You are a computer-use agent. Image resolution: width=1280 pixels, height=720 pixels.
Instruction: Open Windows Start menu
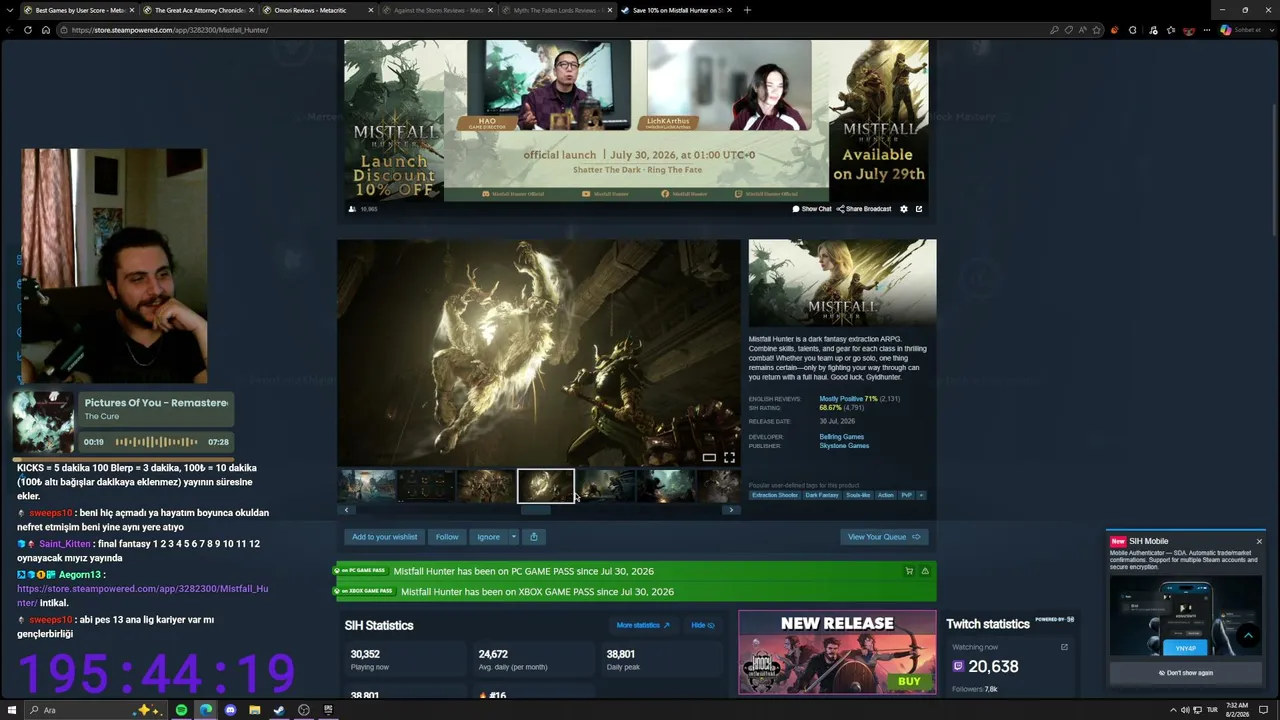tap(13, 710)
